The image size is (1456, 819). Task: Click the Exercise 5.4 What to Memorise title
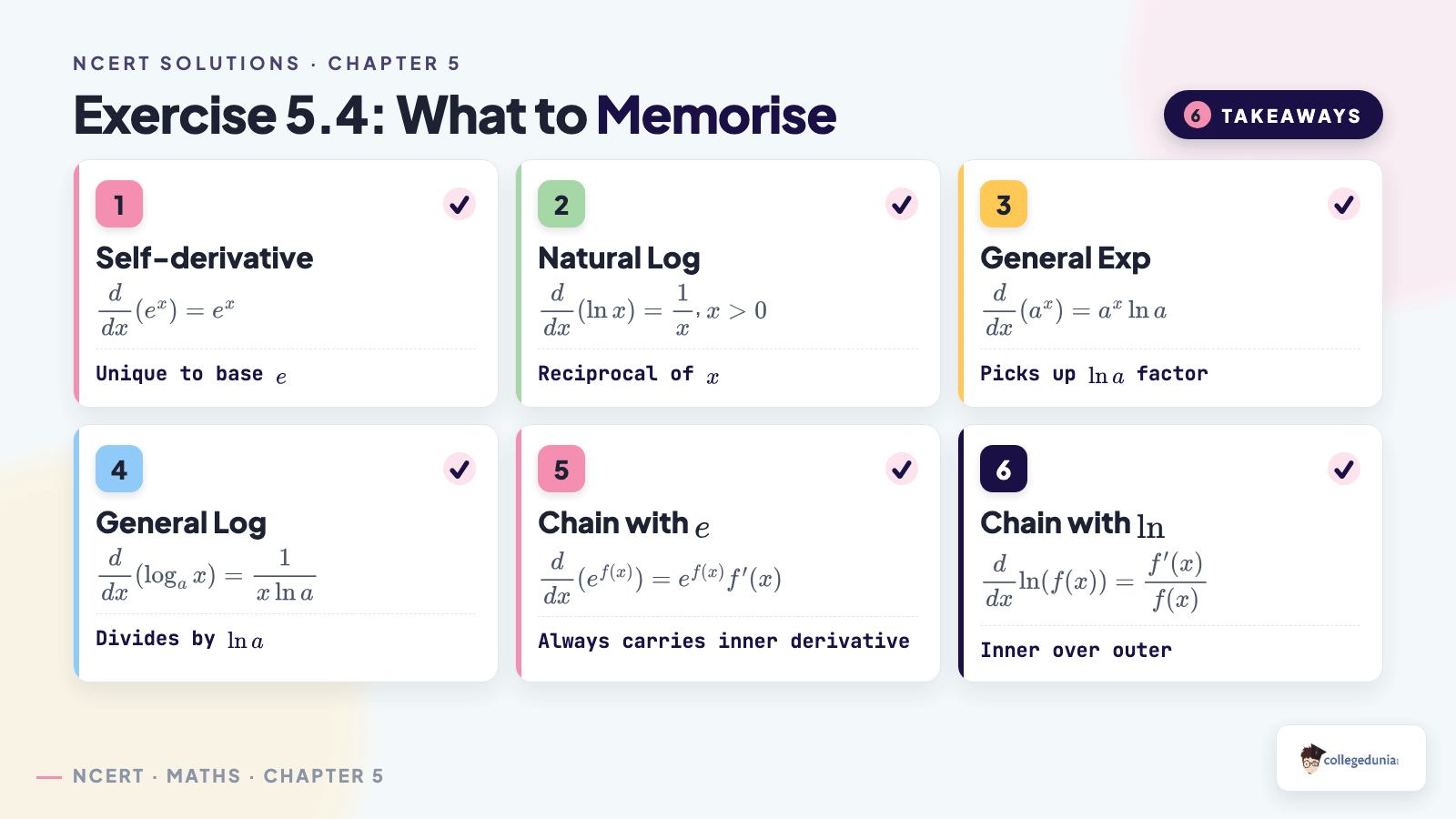pyautogui.click(x=454, y=115)
